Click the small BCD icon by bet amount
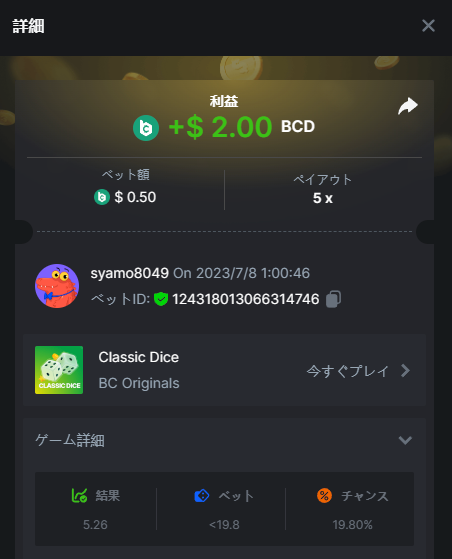Viewport: 452px width, 559px height. (102, 197)
